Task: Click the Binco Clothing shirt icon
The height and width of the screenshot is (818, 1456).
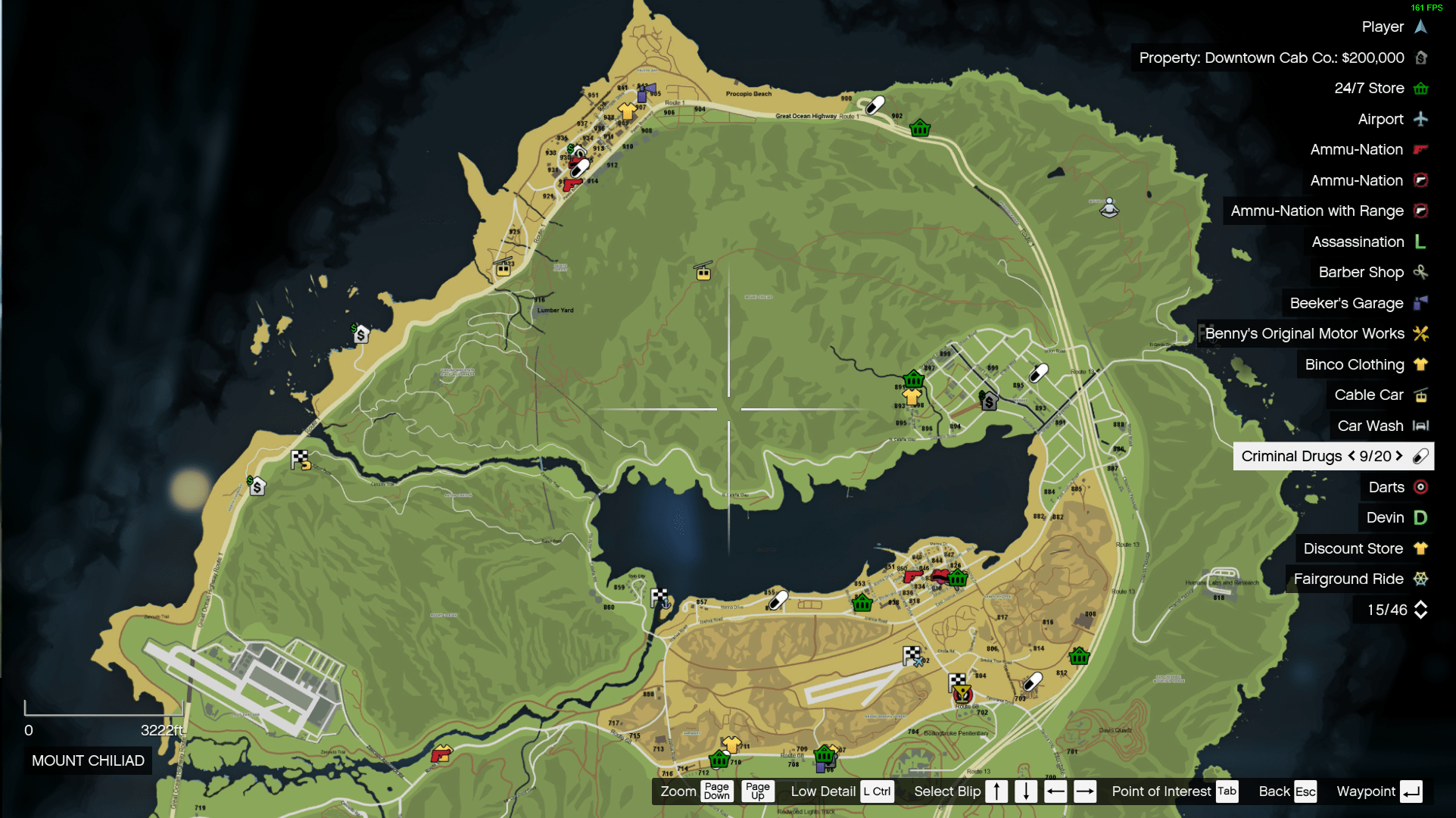Action: [x=1420, y=364]
